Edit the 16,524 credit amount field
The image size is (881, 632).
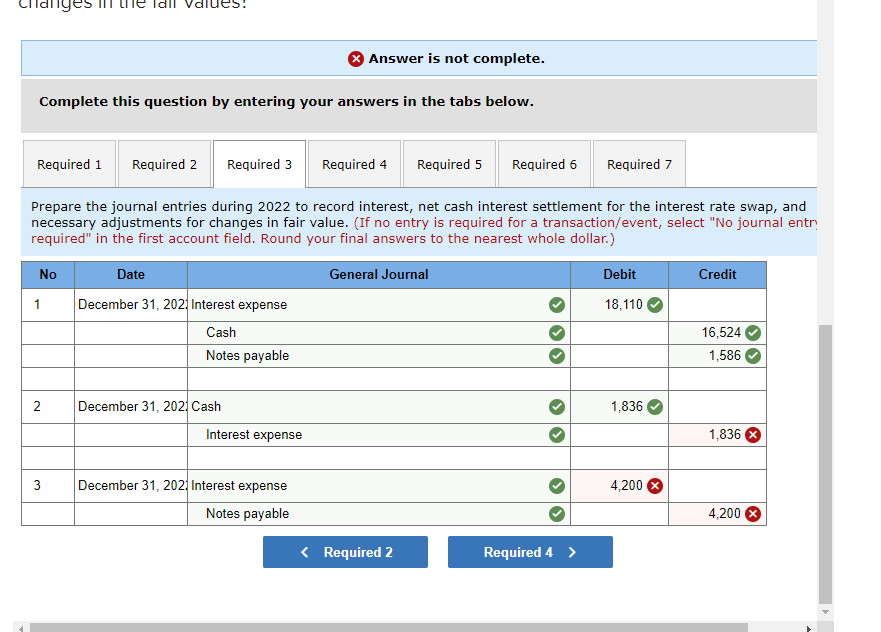tap(717, 333)
